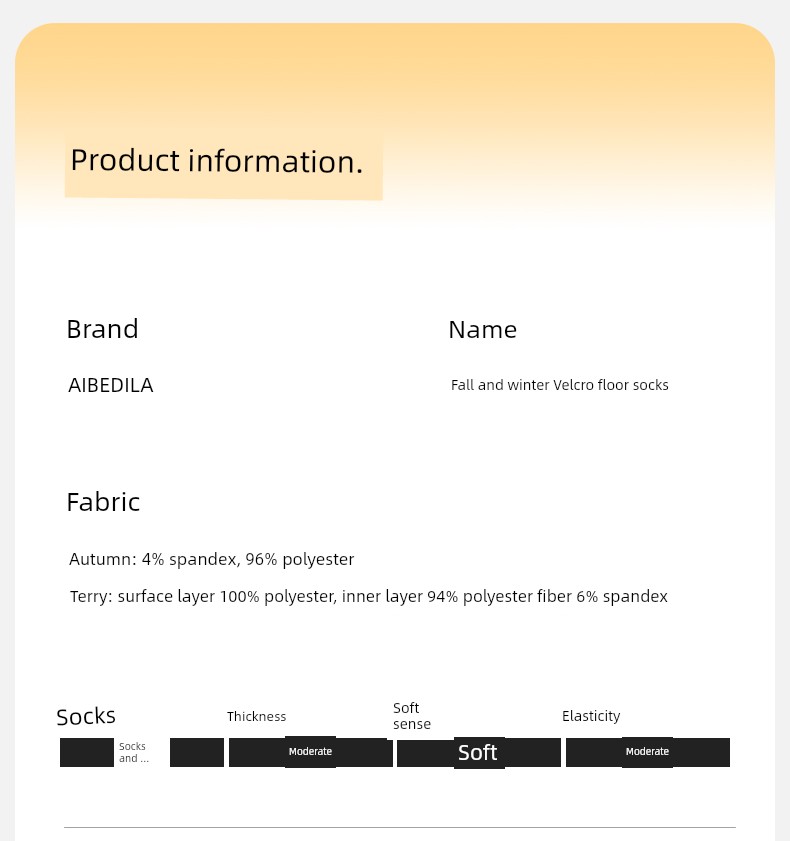Screen dimensions: 790x841
Task: Click the Autumn spandex polyester composition line
Action: (211, 559)
